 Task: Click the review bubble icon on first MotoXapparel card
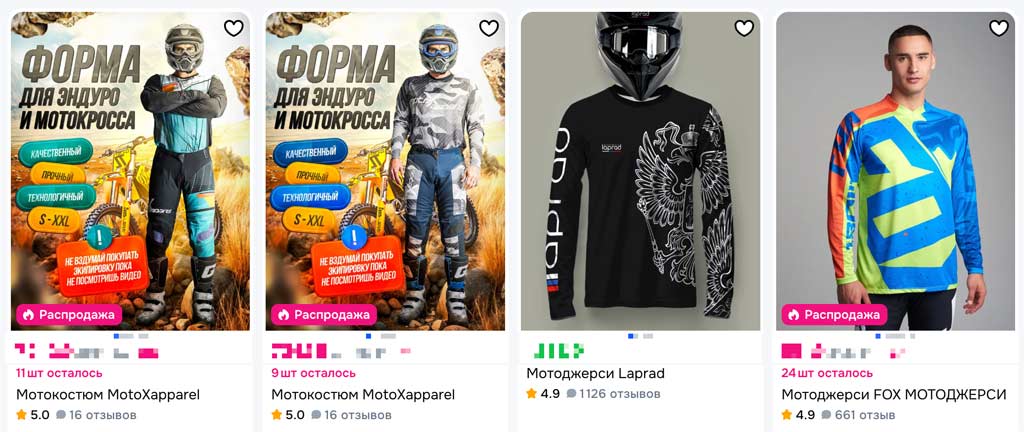coord(61,414)
